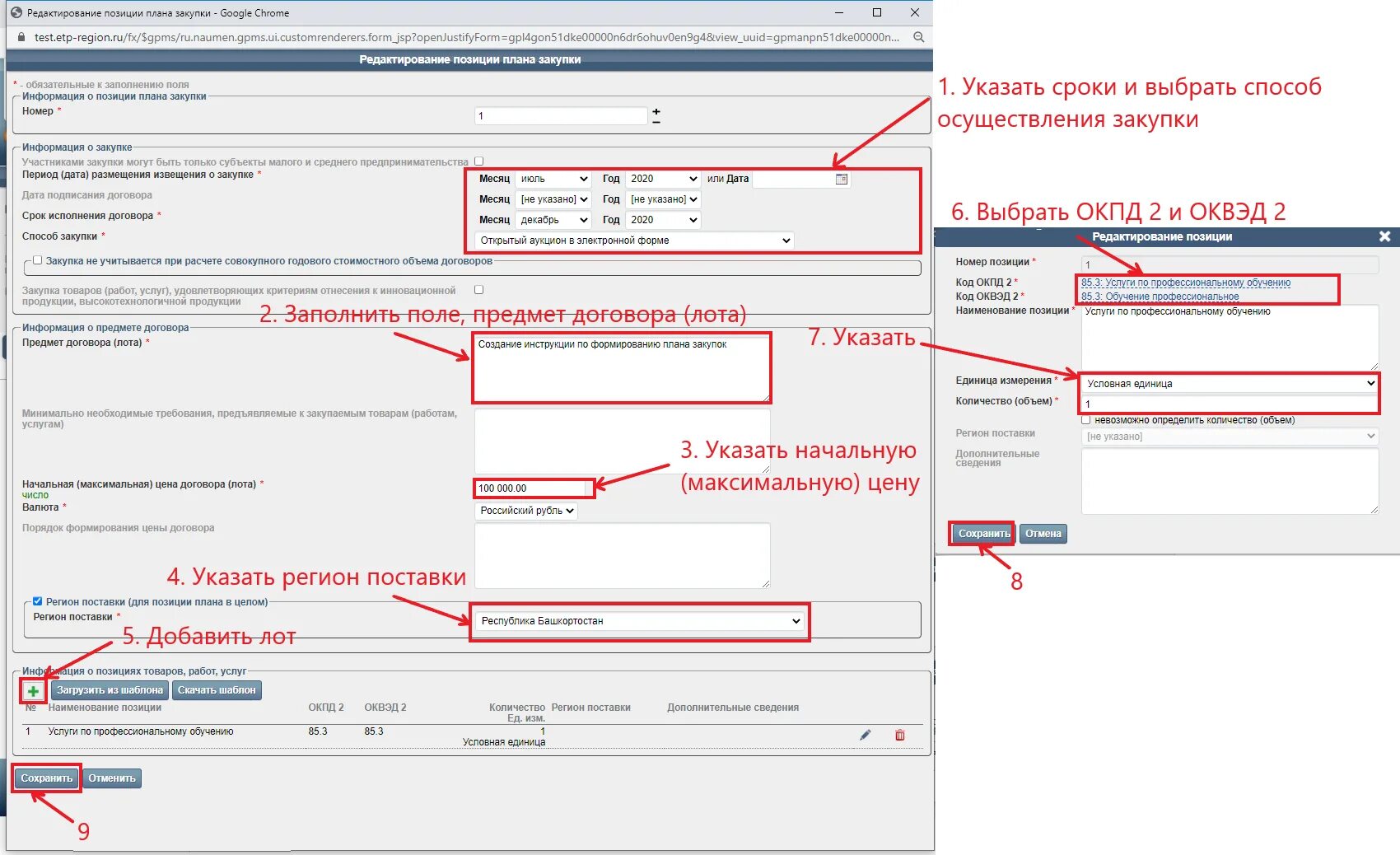Click Дополнительные сведения column header in table
Viewport: 1400px width, 855px height.
[x=733, y=708]
